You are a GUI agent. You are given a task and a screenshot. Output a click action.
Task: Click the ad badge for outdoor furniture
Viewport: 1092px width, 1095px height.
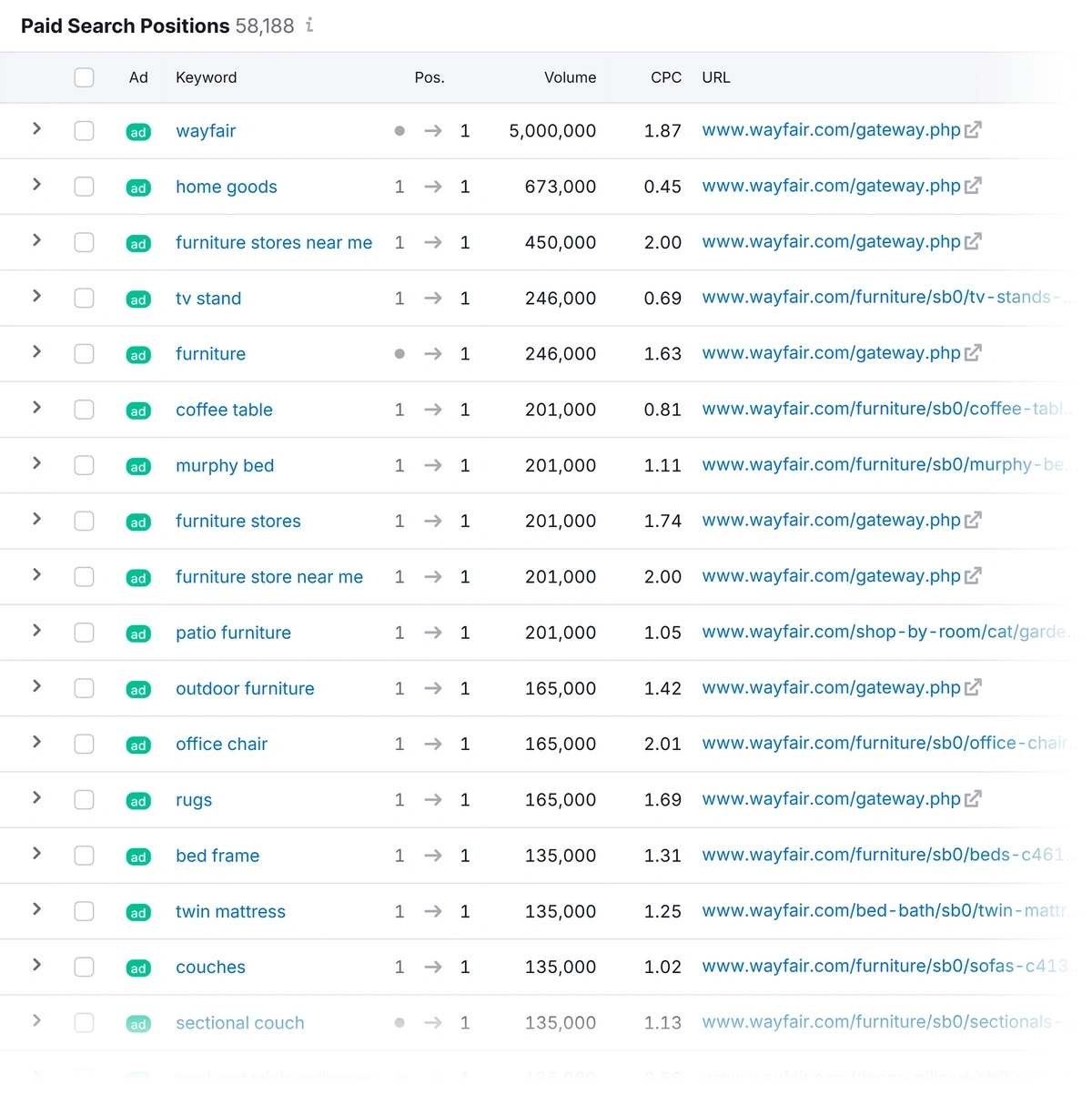(138, 689)
